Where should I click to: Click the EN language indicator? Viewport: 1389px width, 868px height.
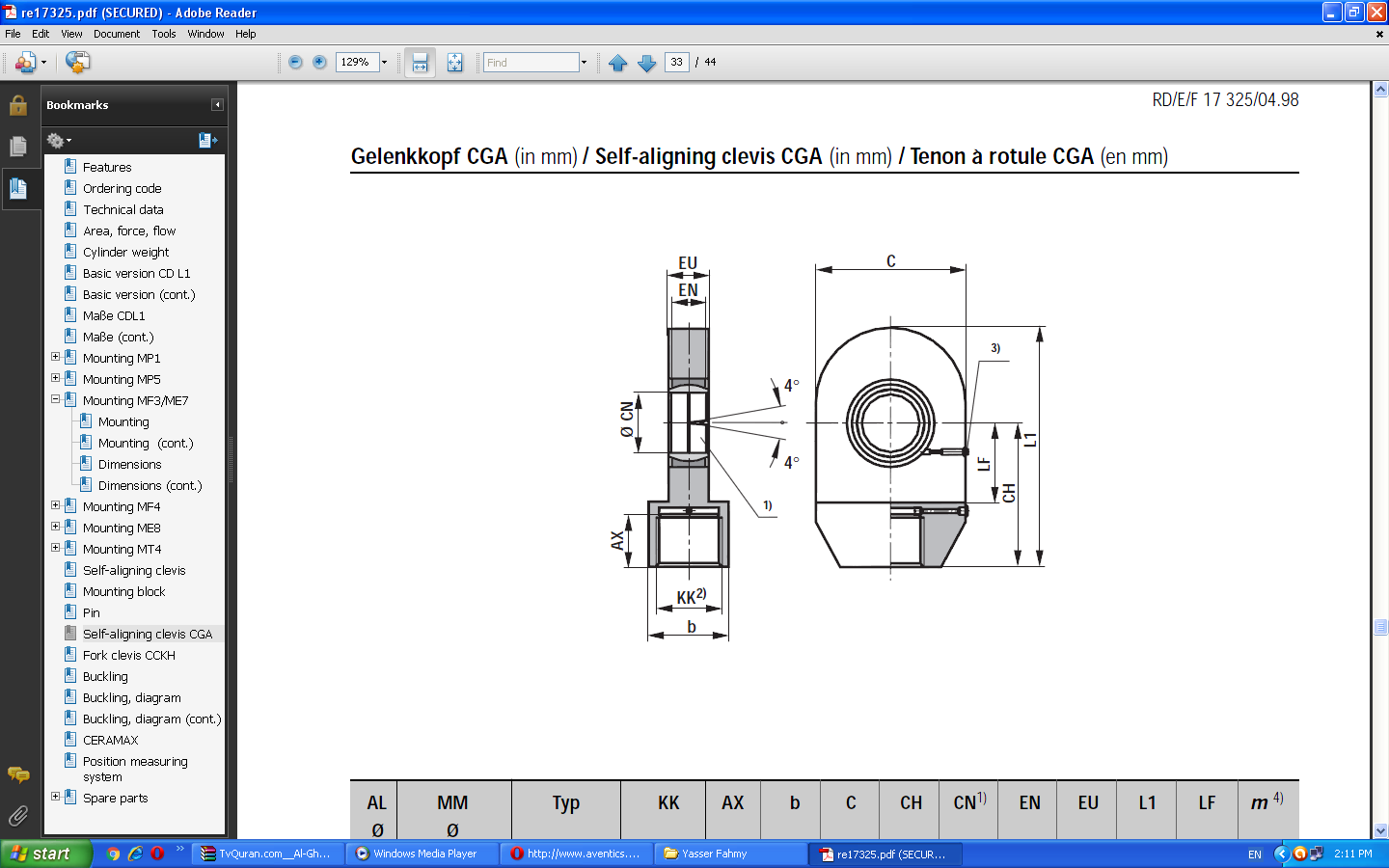click(1255, 854)
